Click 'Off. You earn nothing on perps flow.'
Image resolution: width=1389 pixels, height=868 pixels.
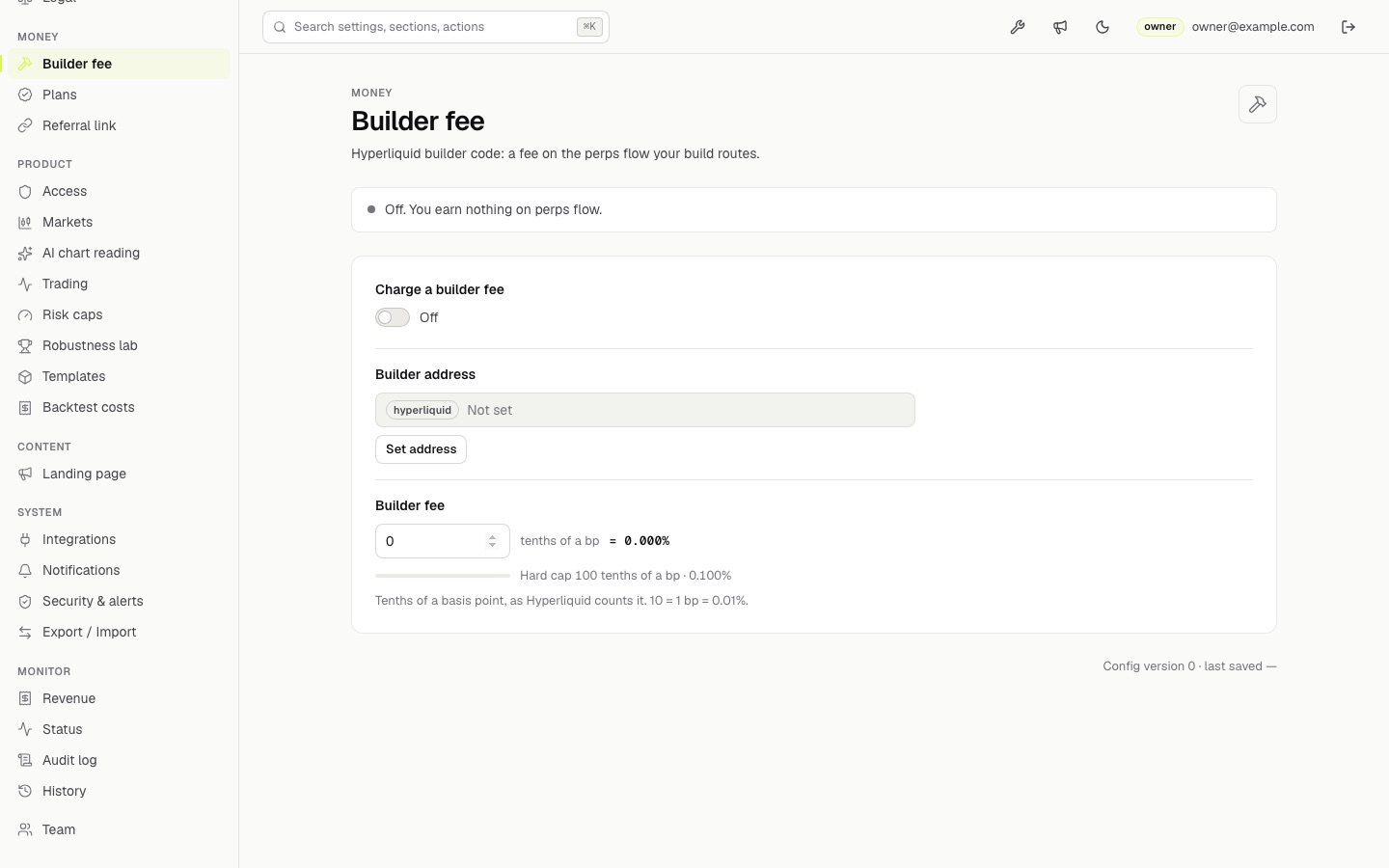[x=493, y=209]
